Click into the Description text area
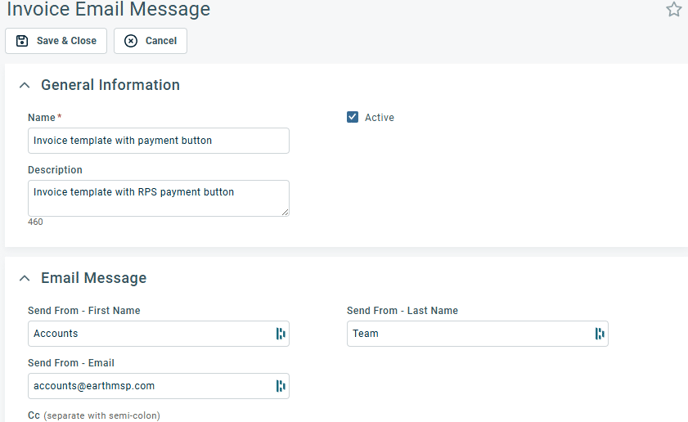The height and width of the screenshot is (422, 688). [158, 198]
